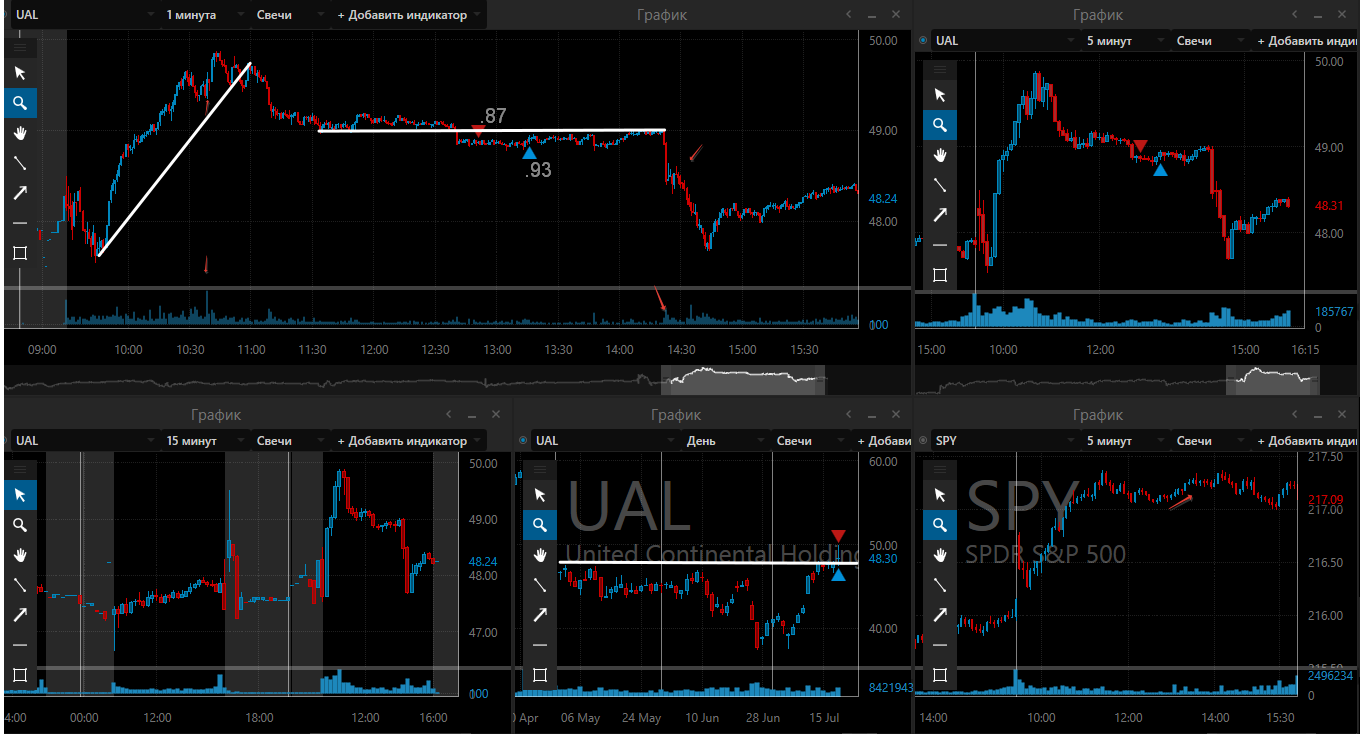Click zoom tool in UAL День chart
Screen dimensions: 1360x734
tap(540, 525)
